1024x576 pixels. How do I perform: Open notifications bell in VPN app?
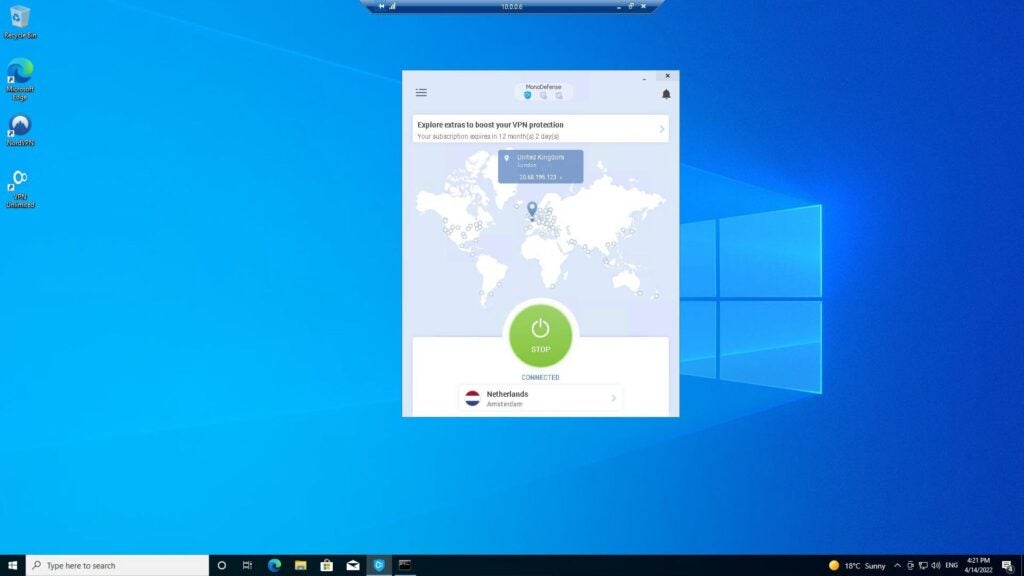[665, 94]
